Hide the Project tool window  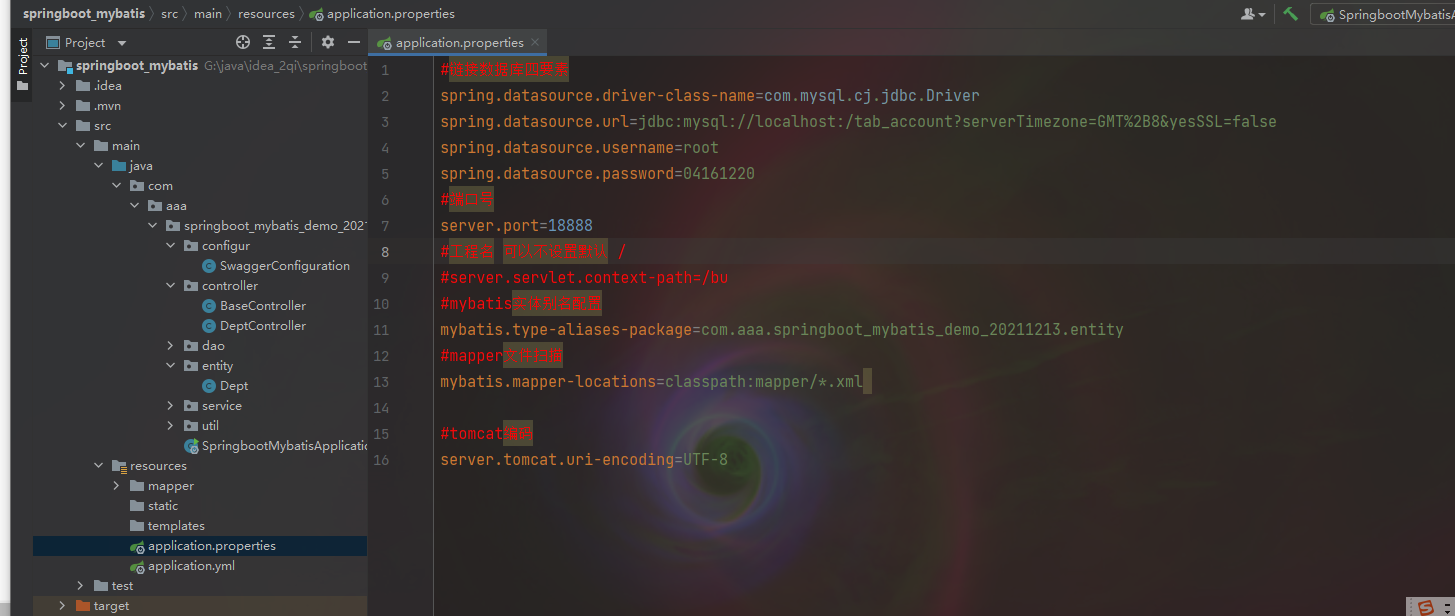point(354,42)
